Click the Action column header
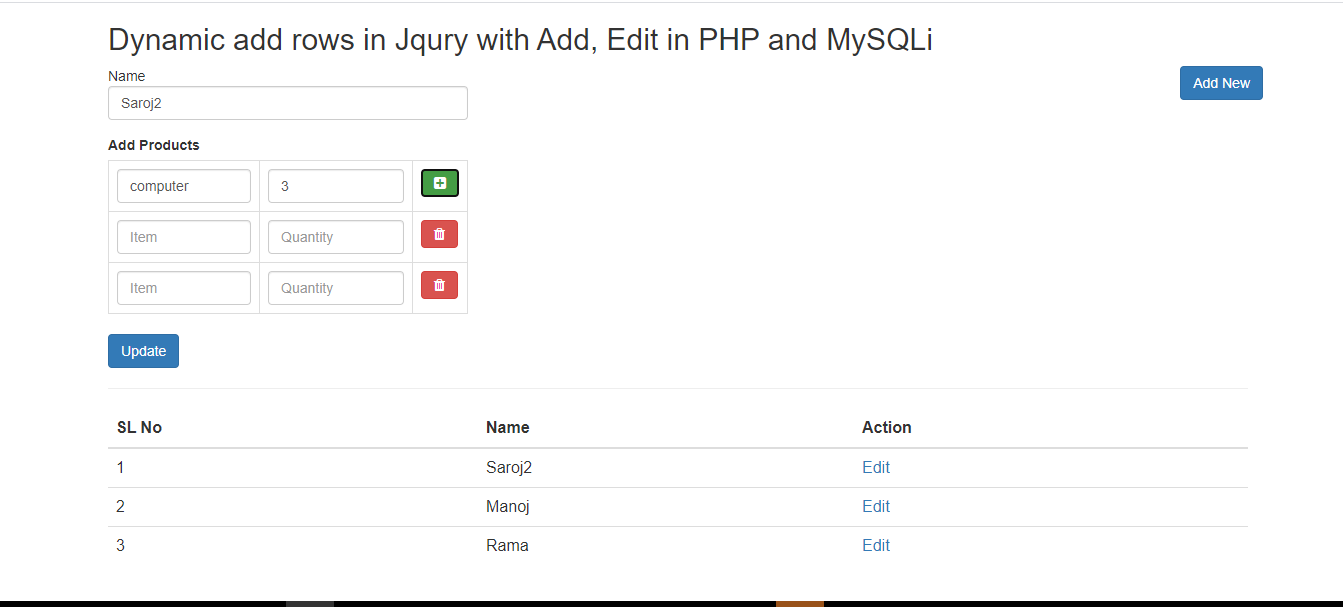The height and width of the screenshot is (607, 1343). [x=887, y=427]
